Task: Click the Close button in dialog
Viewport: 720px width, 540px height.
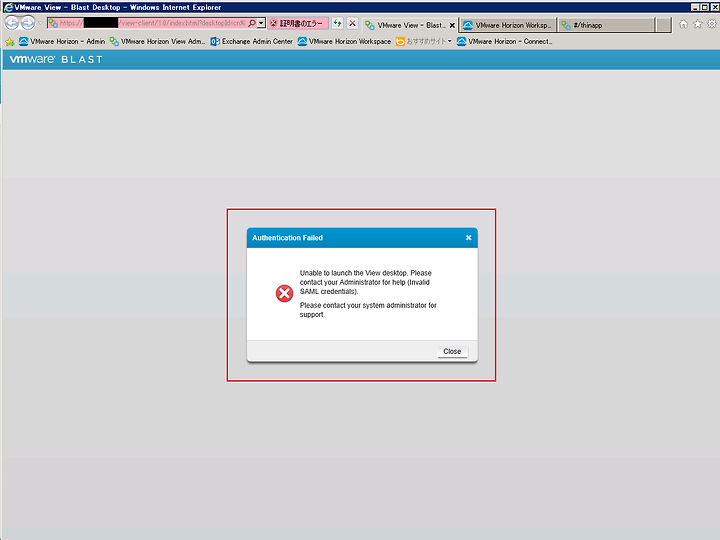Action: (452, 351)
